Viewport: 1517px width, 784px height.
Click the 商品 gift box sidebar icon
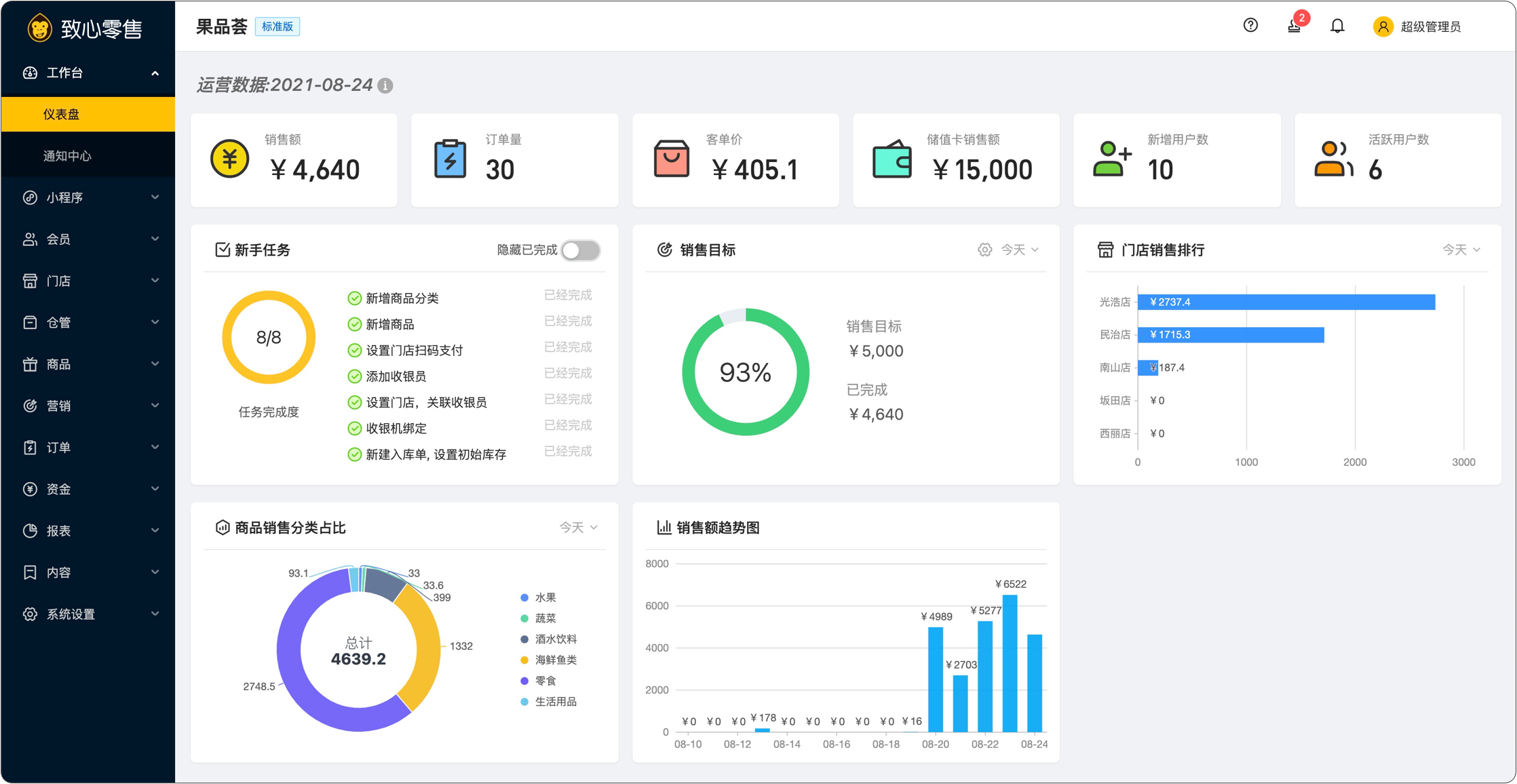pyautogui.click(x=30, y=364)
